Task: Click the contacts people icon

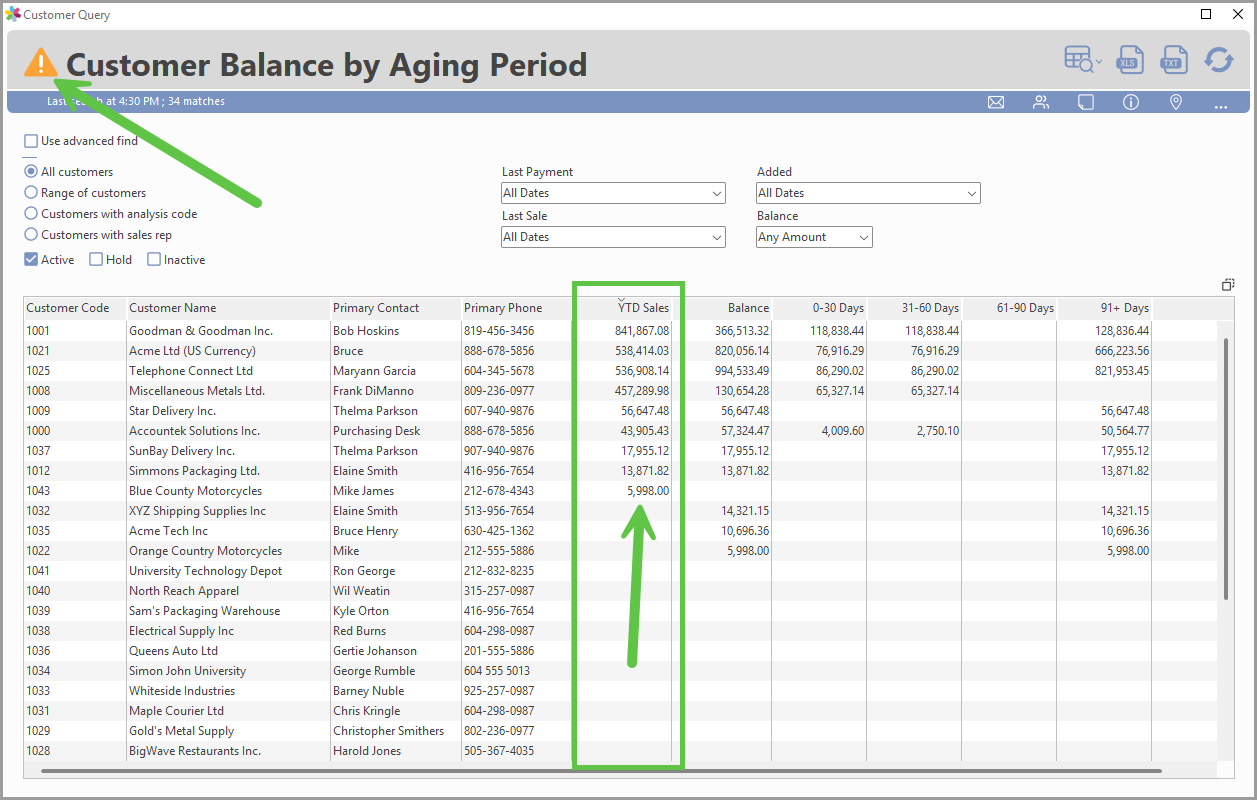Action: click(x=1041, y=102)
